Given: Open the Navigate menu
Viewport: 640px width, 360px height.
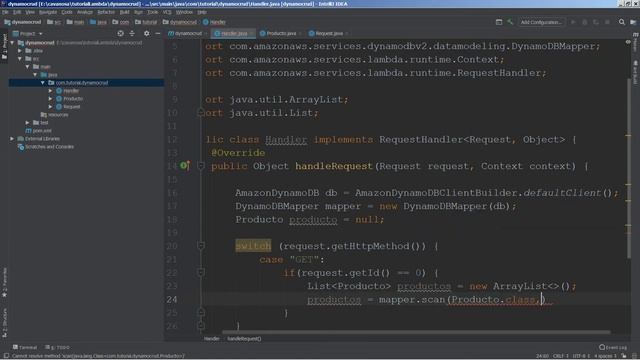Looking at the screenshot, I should (48, 12).
